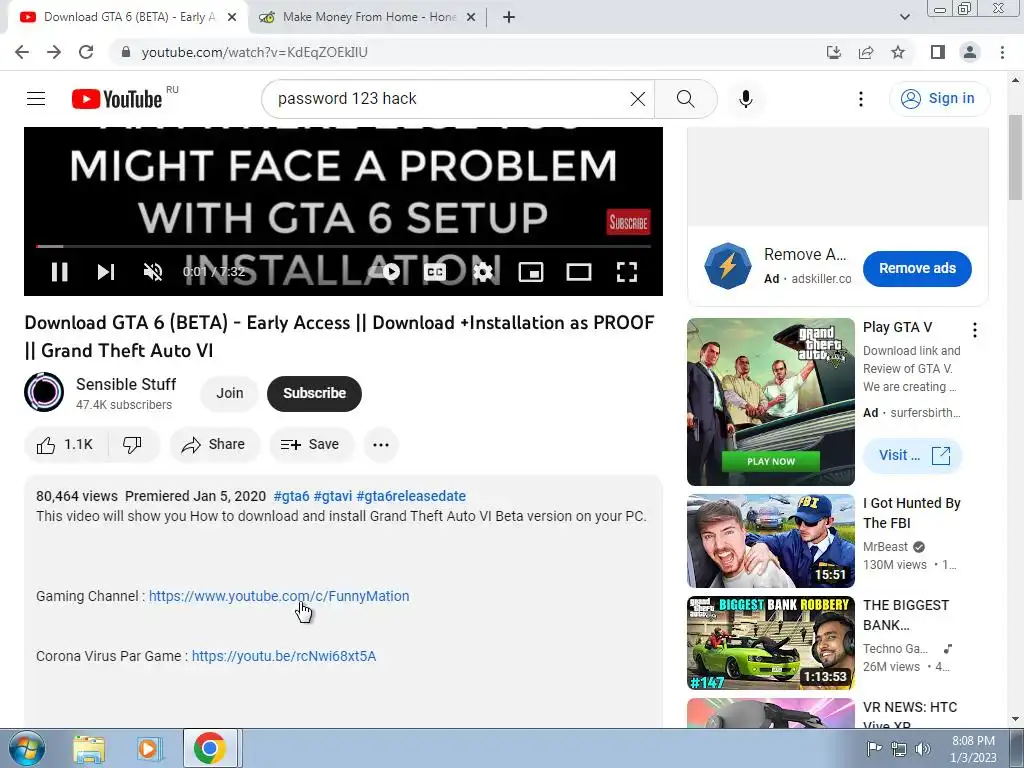Switch to miniplayer mode
The width and height of the screenshot is (1024, 768).
(x=530, y=271)
